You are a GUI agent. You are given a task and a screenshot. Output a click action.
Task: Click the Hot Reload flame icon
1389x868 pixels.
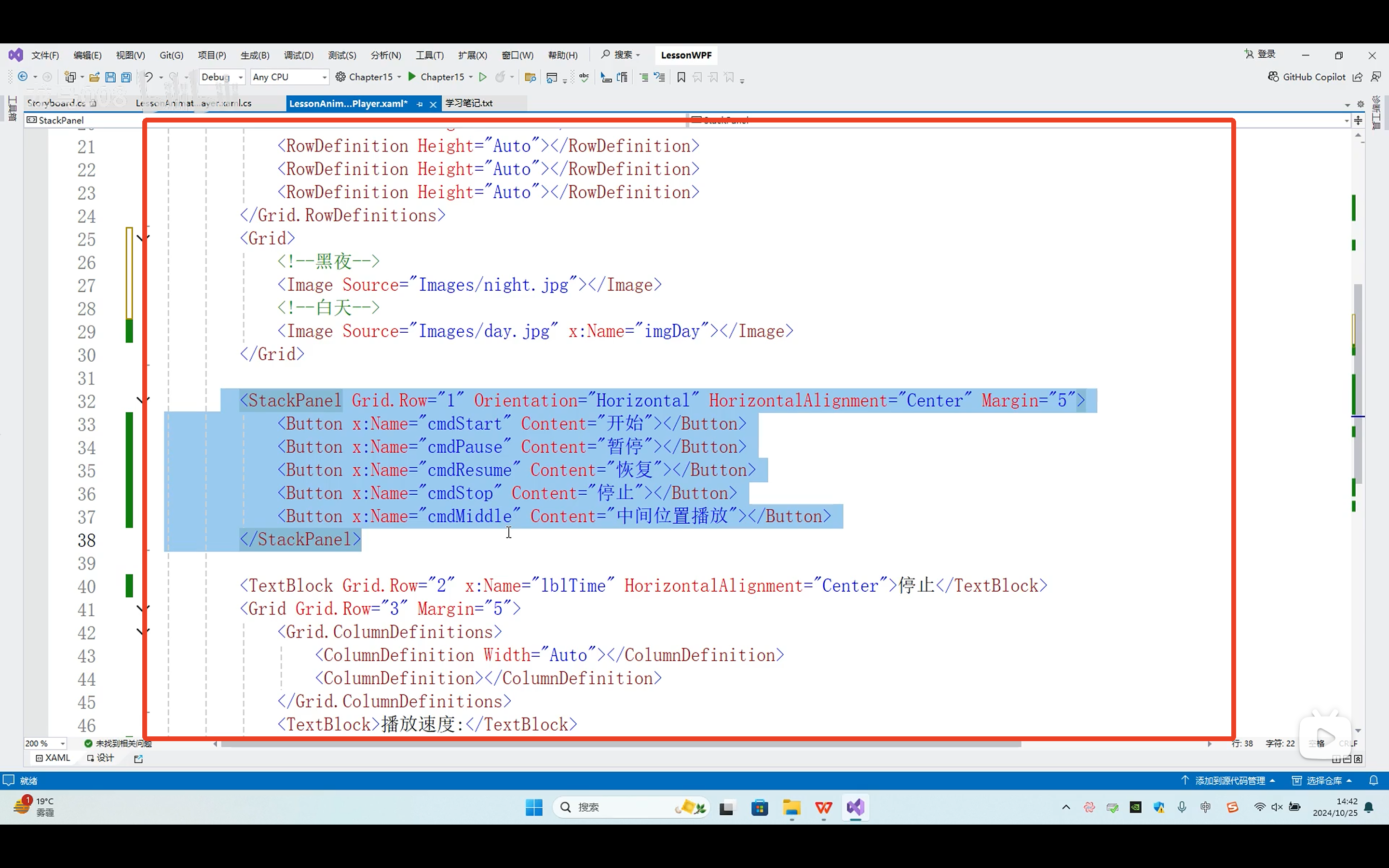500,77
